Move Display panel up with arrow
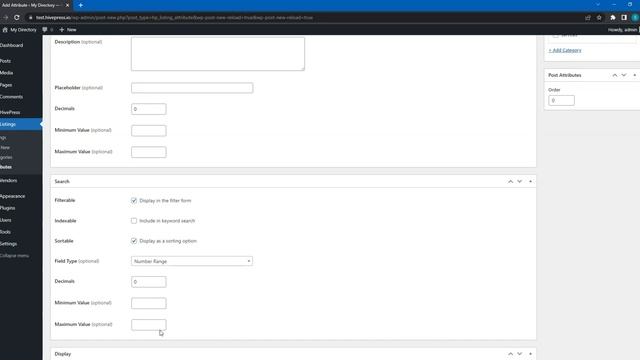The image size is (640, 360). (510, 354)
